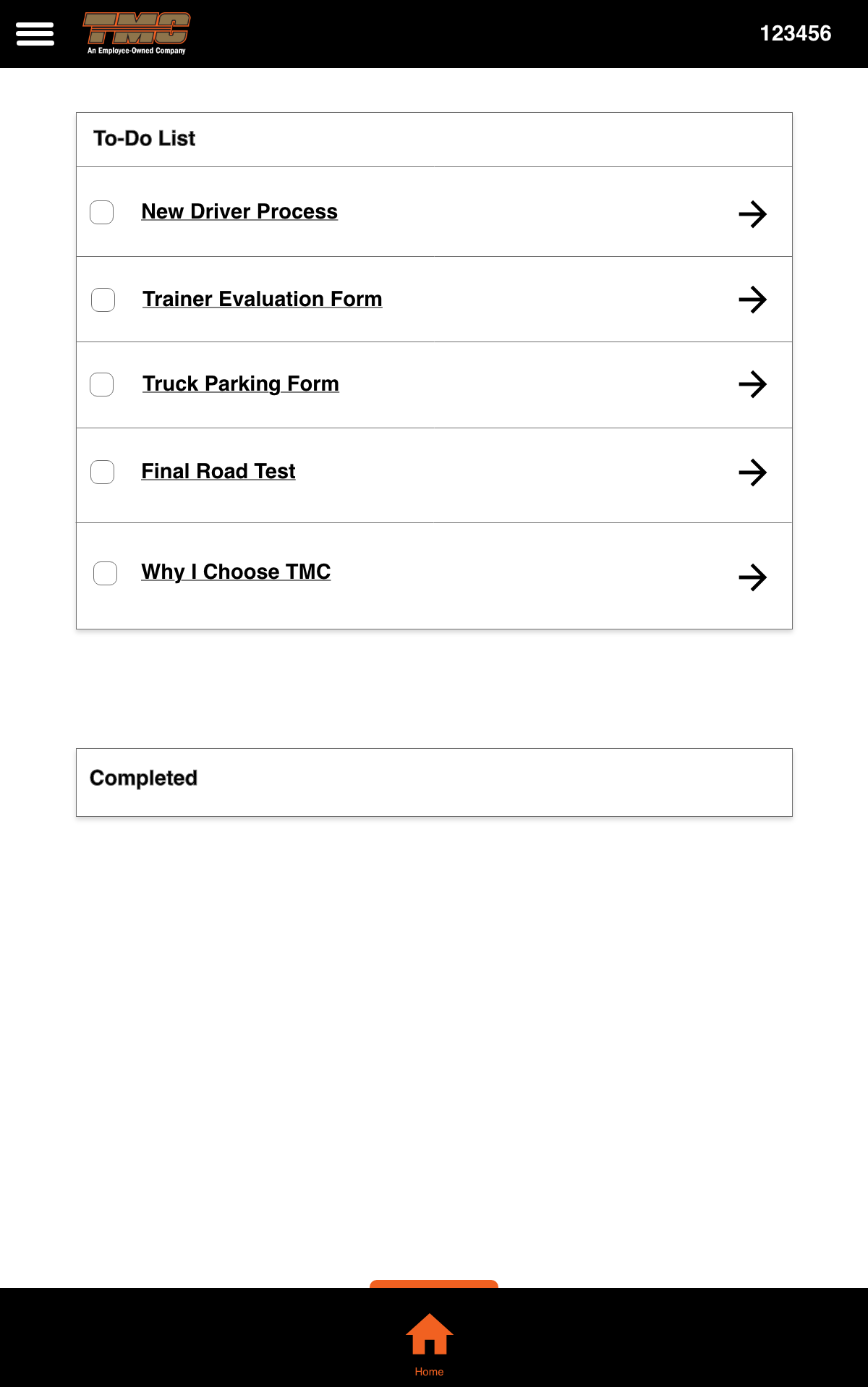Select the Home tab label
The height and width of the screenshot is (1387, 868).
point(429,1372)
